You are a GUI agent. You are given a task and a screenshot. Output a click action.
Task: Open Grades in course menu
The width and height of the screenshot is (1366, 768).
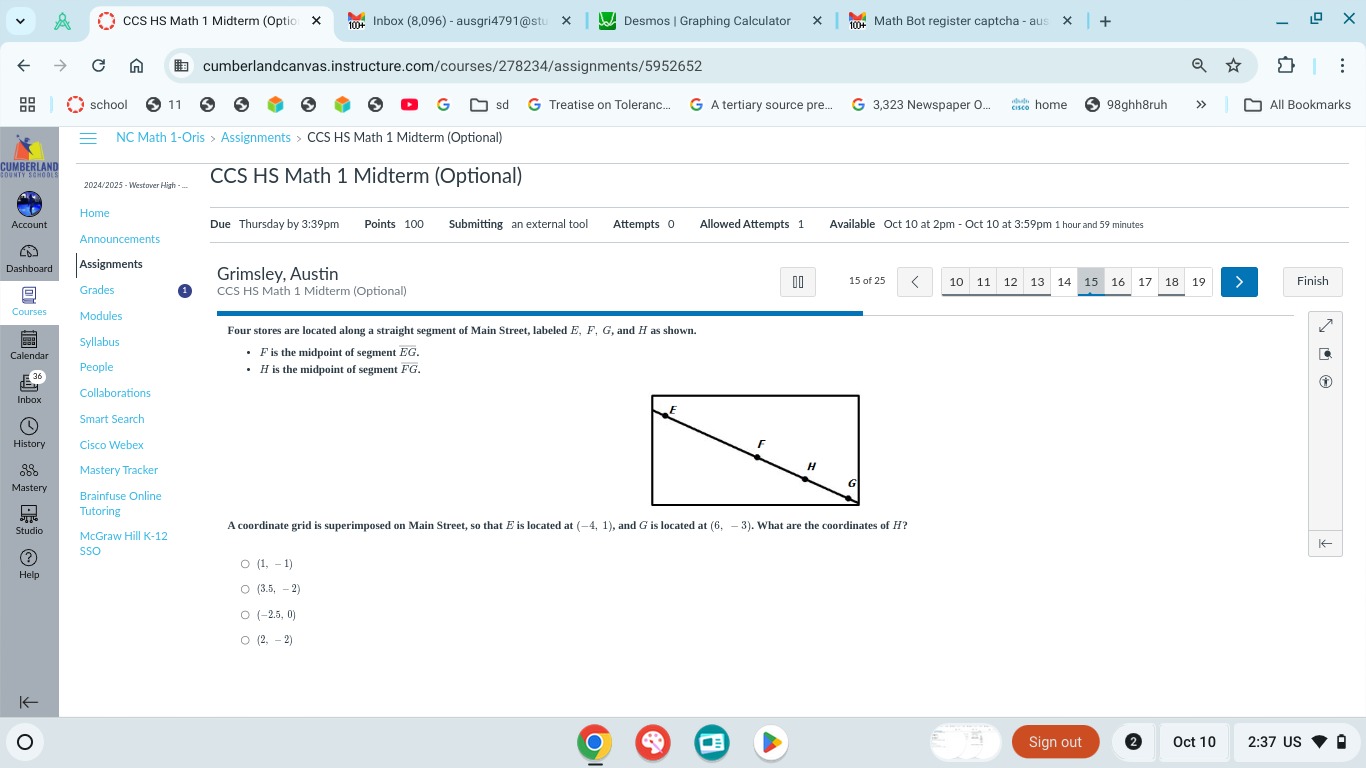[97, 290]
